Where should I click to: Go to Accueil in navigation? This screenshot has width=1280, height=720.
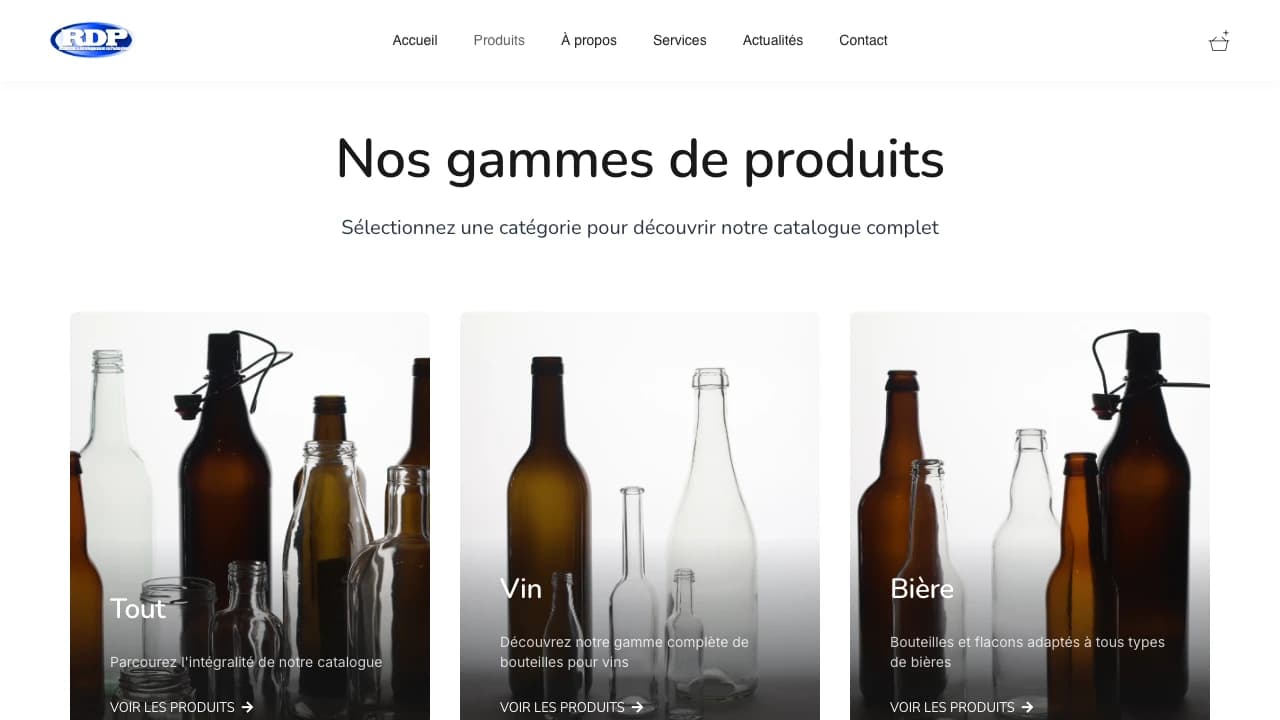(x=415, y=40)
